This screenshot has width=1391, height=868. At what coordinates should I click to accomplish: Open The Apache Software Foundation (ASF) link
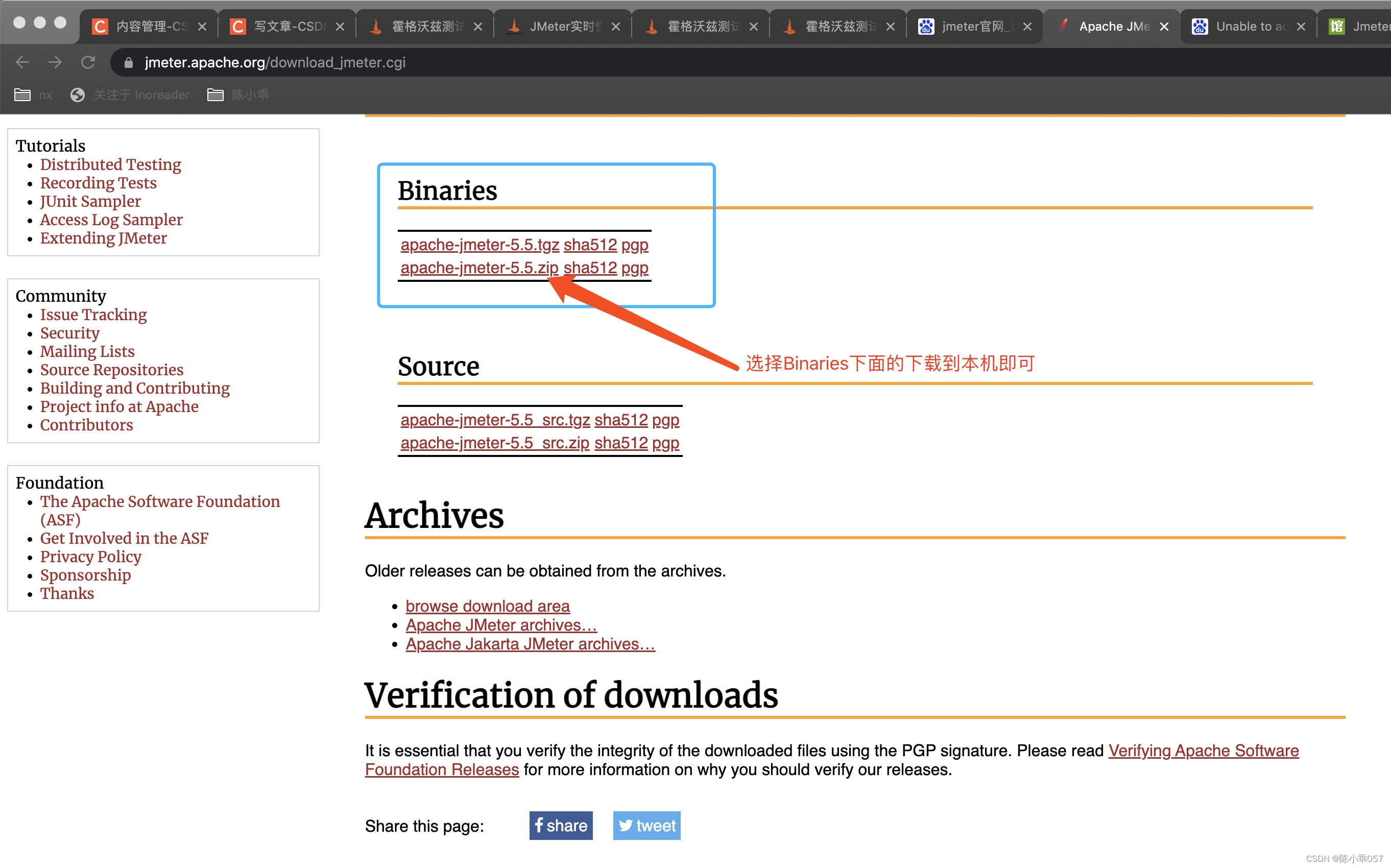tap(160, 511)
